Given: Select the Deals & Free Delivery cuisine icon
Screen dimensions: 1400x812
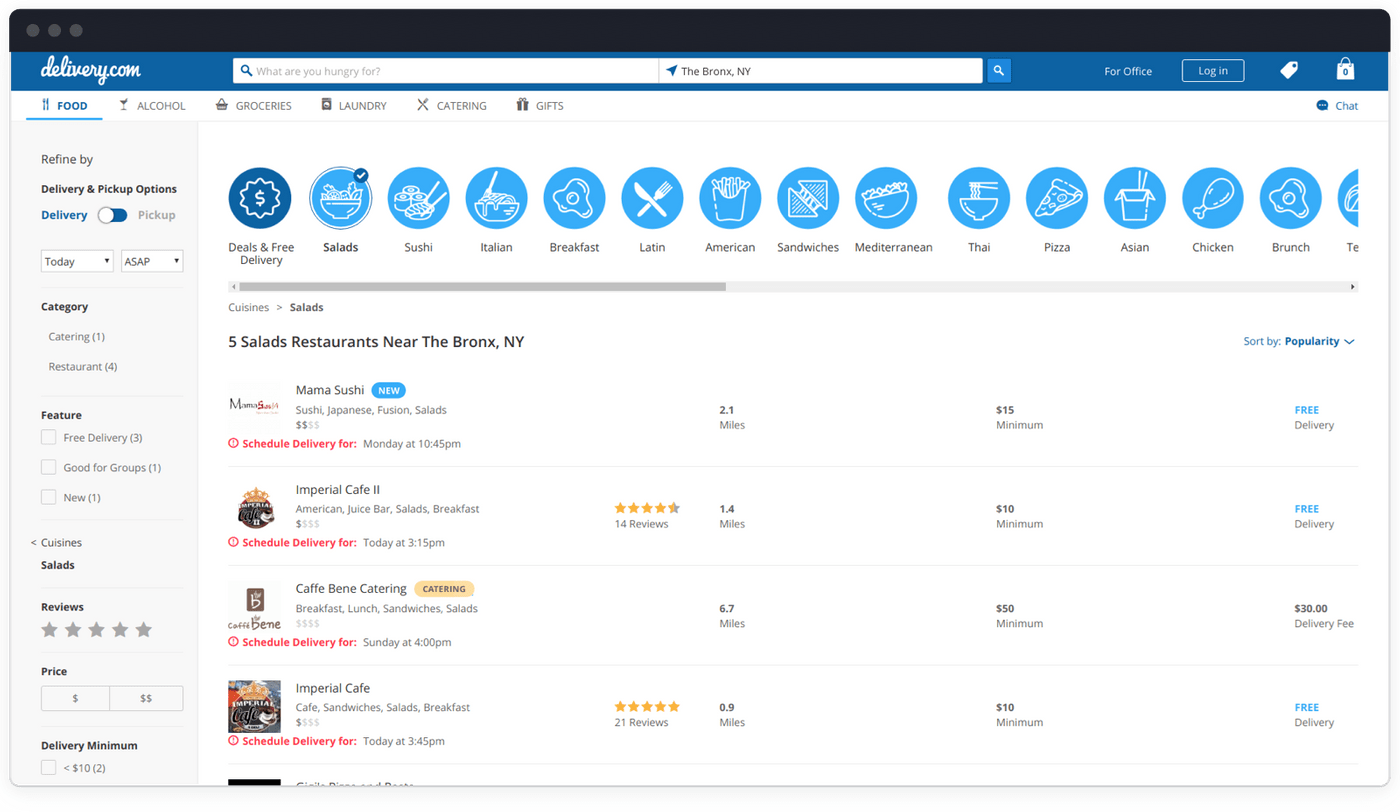Looking at the screenshot, I should coord(260,198).
